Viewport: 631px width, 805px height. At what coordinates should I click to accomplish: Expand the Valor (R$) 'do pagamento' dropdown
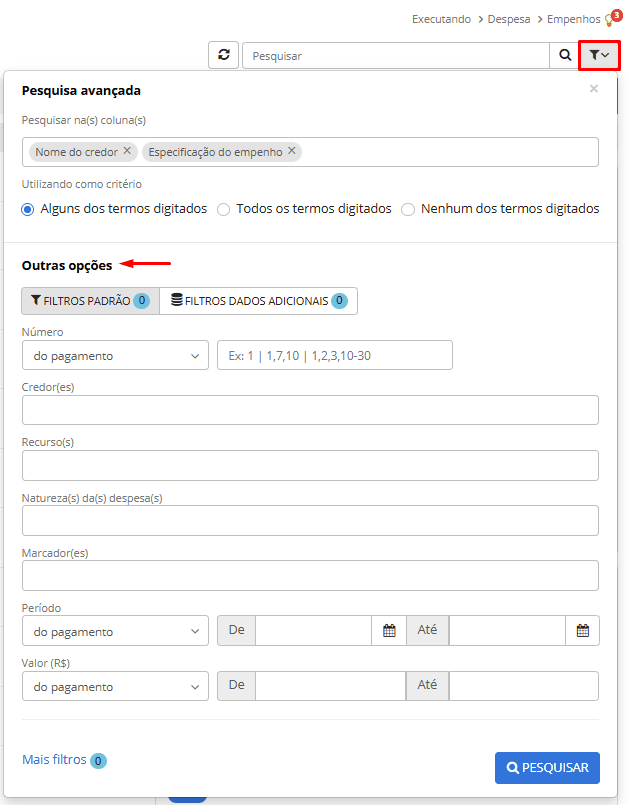pos(115,686)
